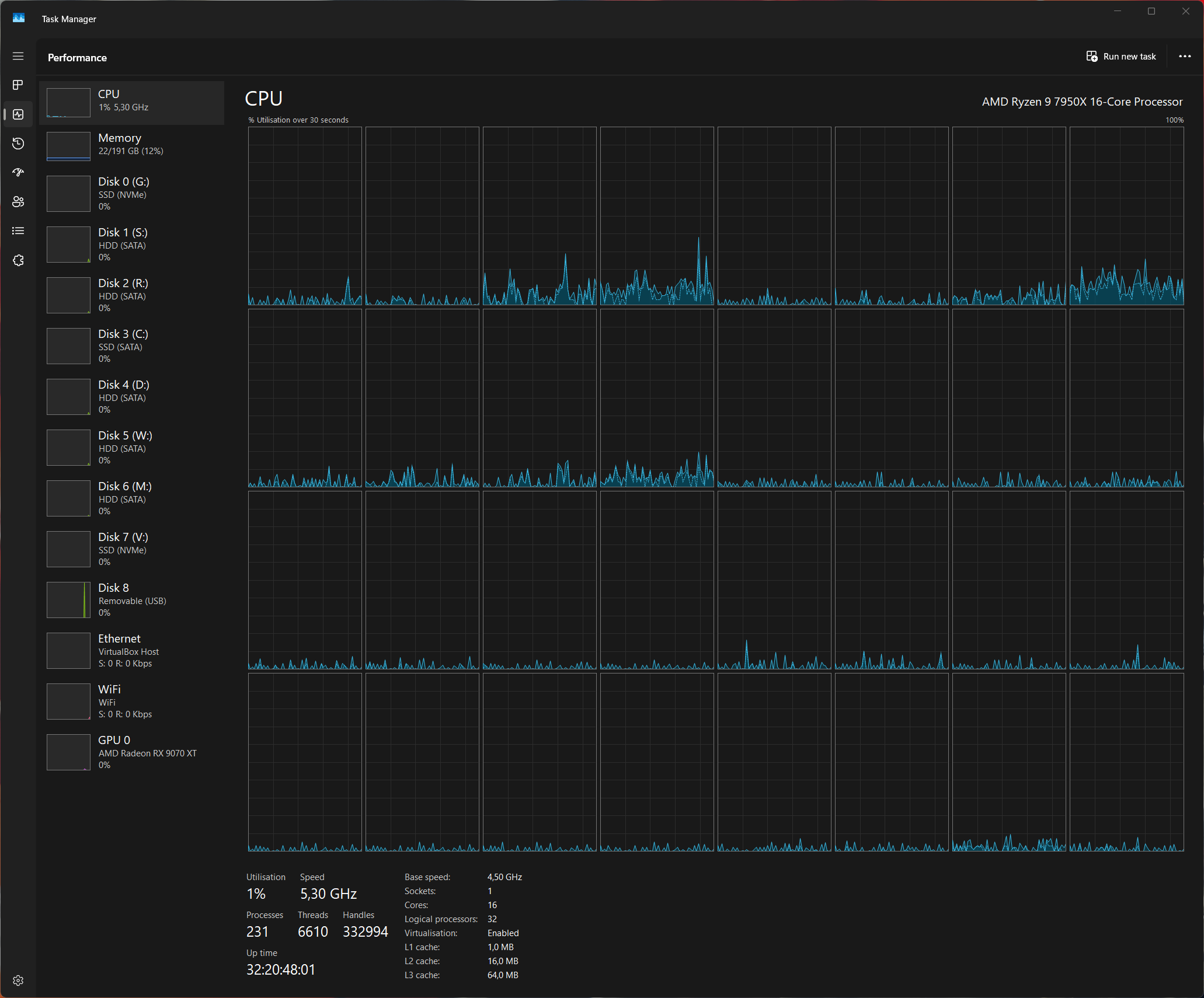The height and width of the screenshot is (998, 1204).
Task: Select GPU 0 AMD Radeon entry
Action: [x=131, y=752]
